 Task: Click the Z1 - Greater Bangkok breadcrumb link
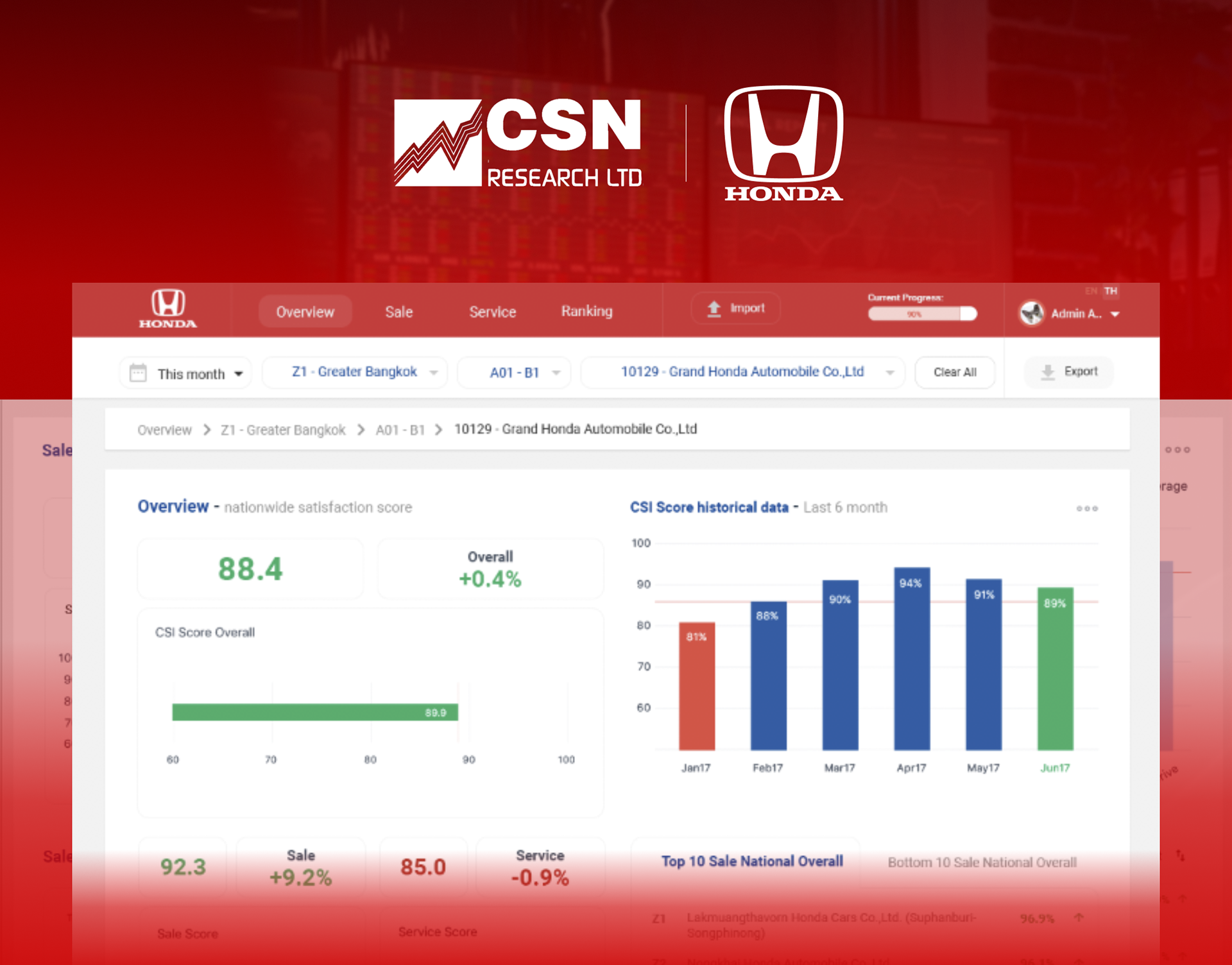pos(283,430)
